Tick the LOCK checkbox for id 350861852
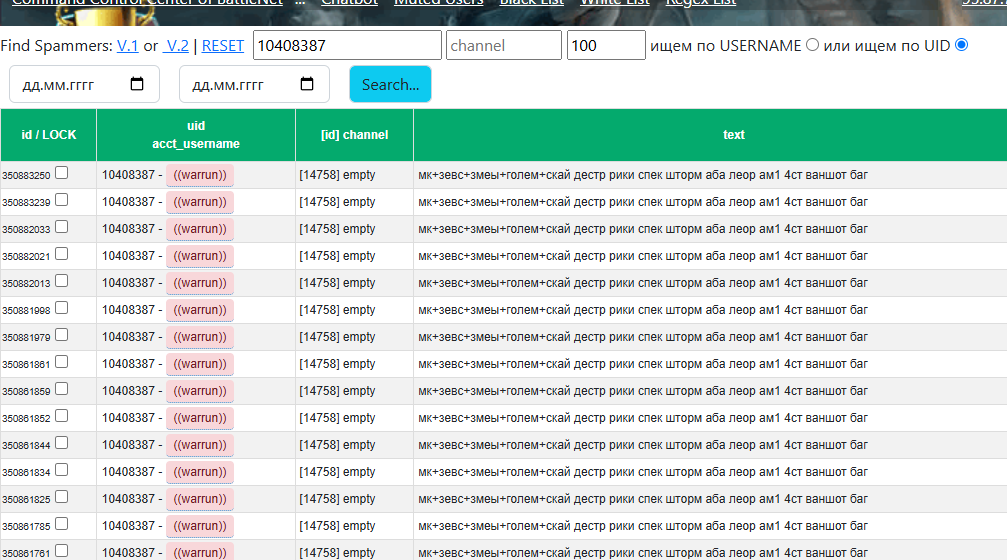1007x560 pixels. coord(62,416)
